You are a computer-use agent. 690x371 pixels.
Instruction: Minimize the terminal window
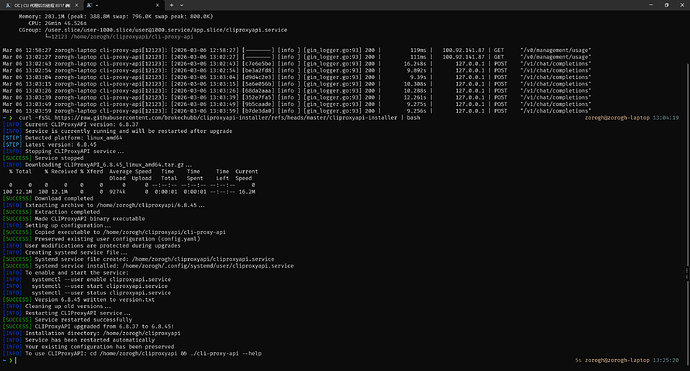(651, 5)
